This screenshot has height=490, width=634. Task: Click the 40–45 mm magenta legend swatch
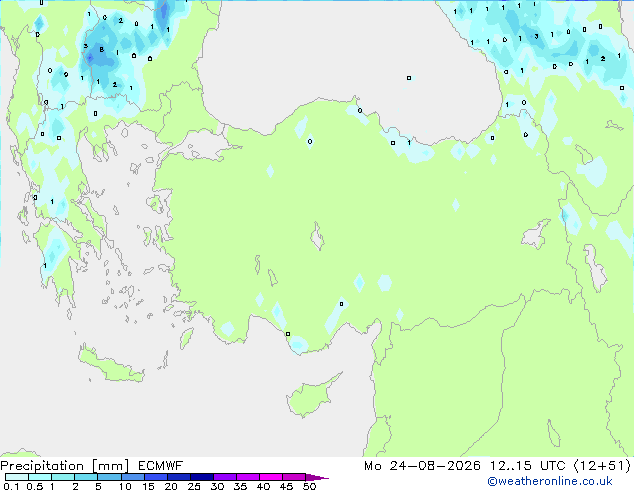point(271,477)
